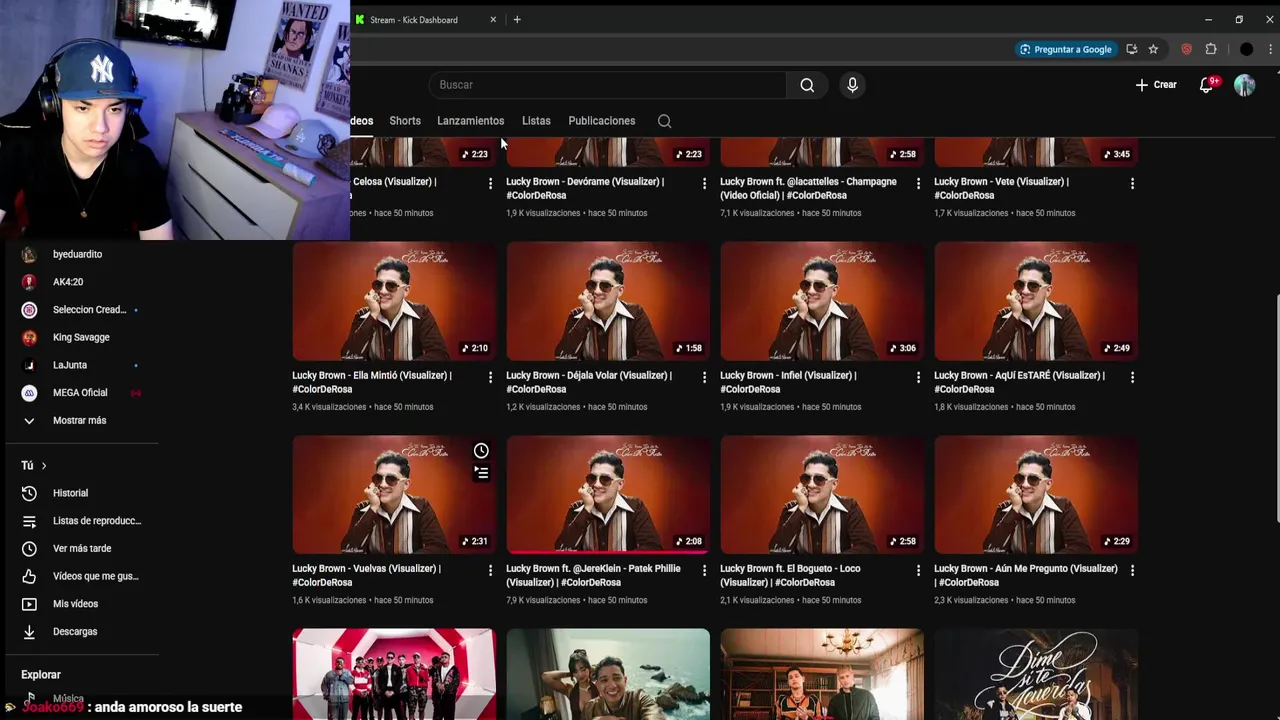This screenshot has width=1280, height=720.
Task: Open options menu for Champagne video
Action: 918,183
